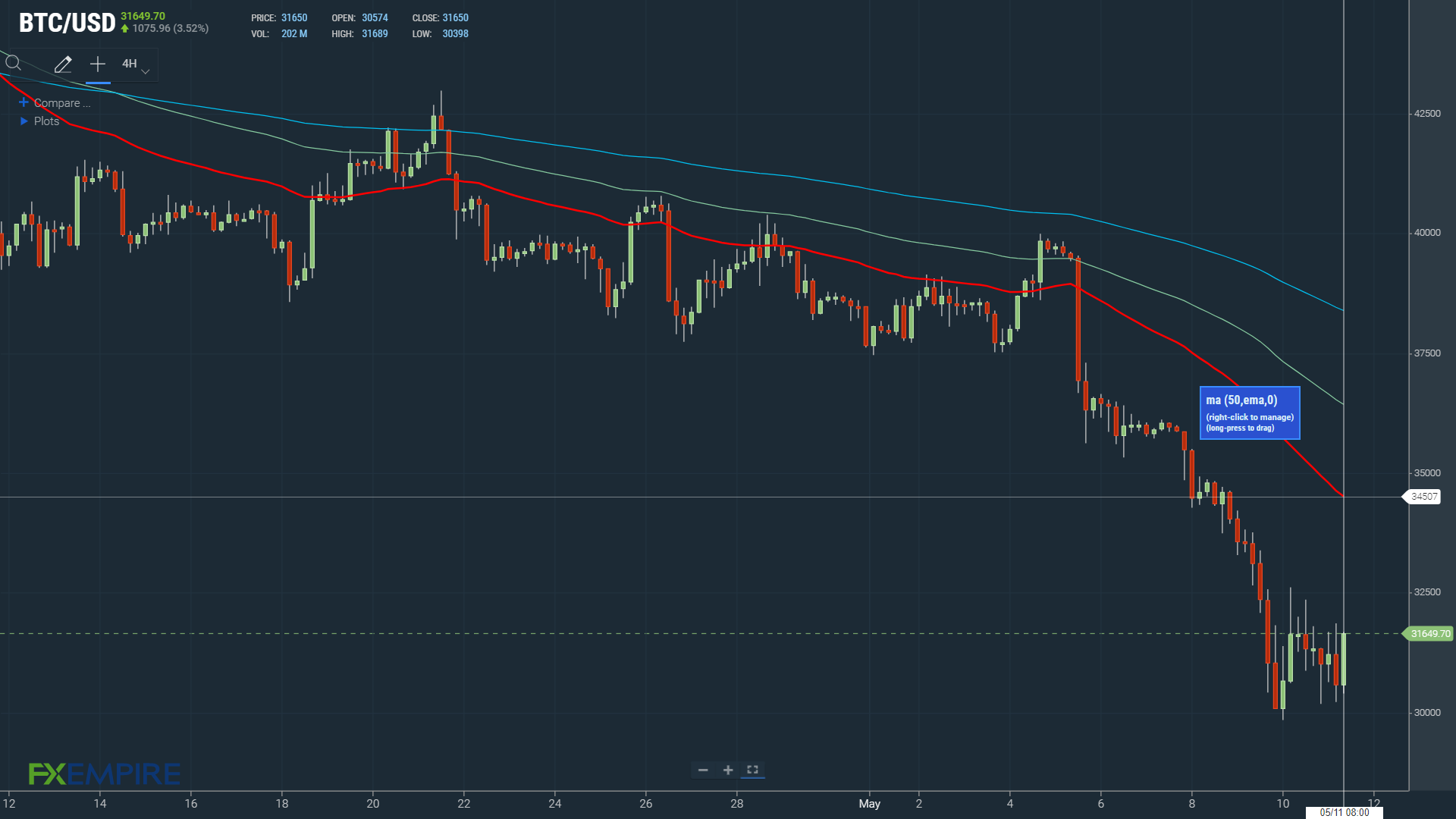Click the Compare add button
This screenshot has width=1456, height=819.
coord(24,102)
